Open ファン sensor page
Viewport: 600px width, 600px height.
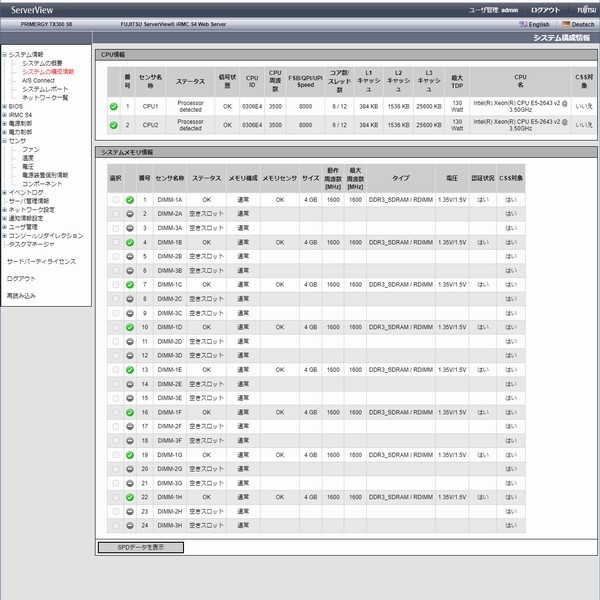(31, 149)
